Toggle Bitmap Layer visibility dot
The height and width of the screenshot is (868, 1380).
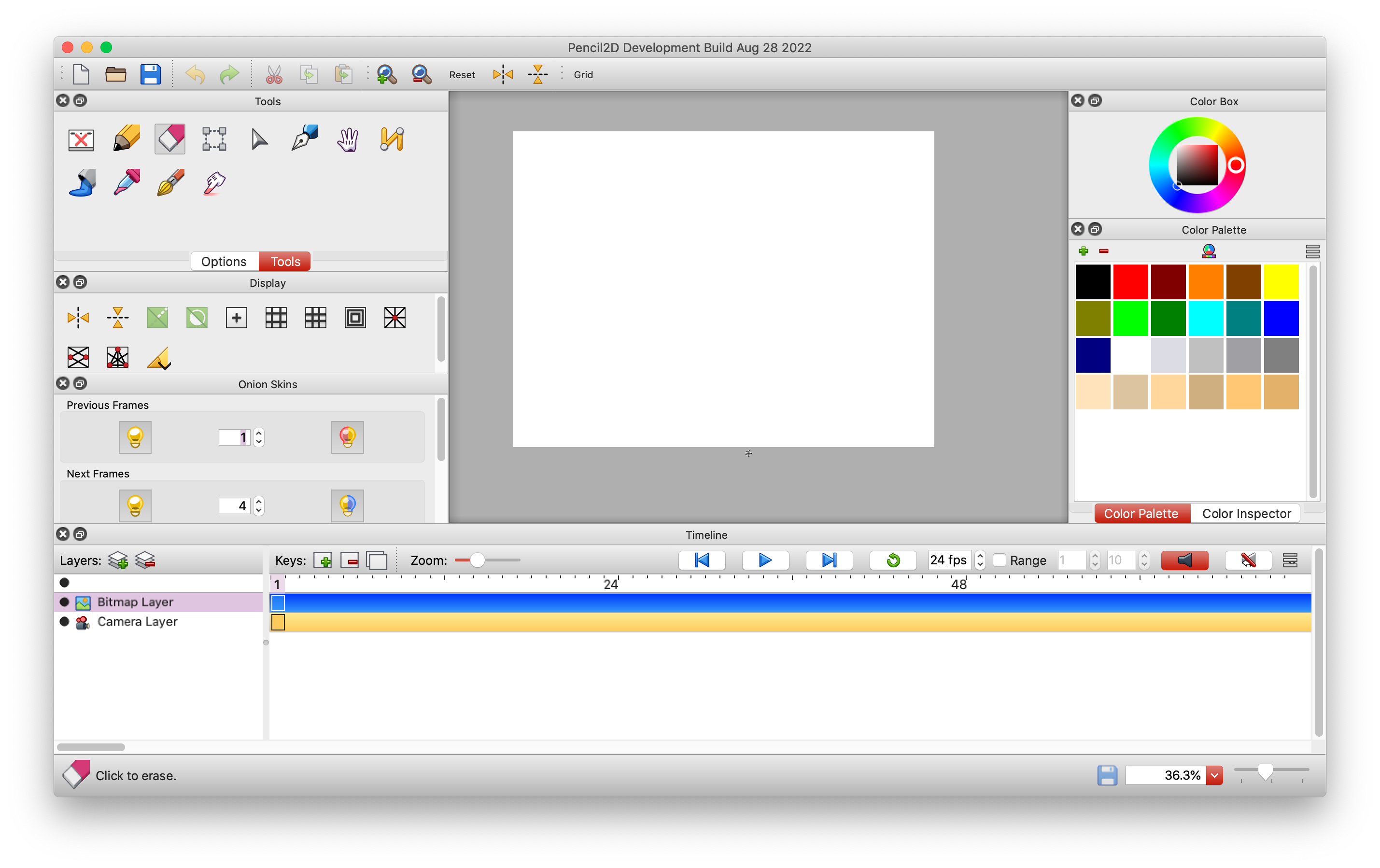[64, 602]
